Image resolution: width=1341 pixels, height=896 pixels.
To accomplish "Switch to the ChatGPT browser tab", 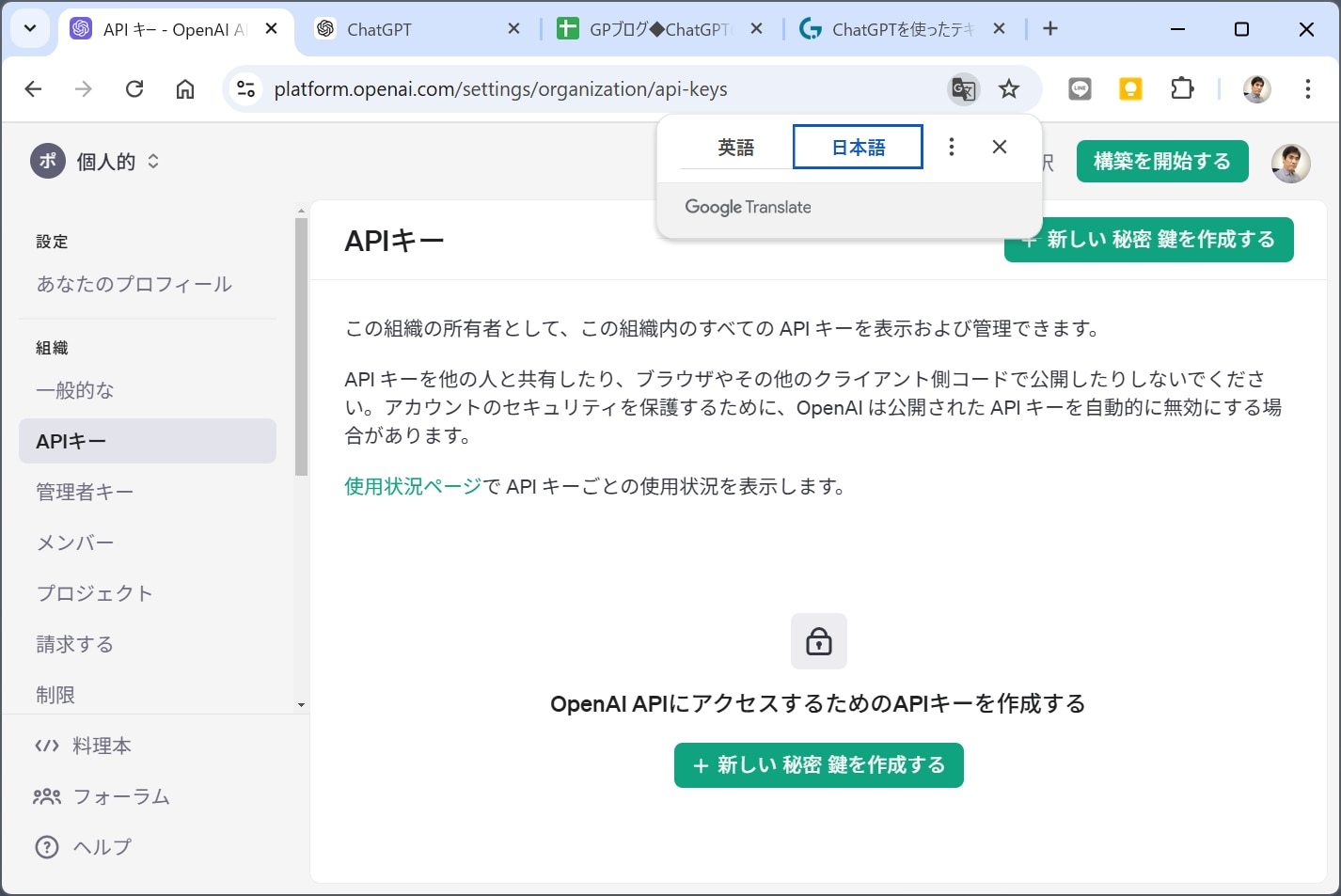I will pos(418,29).
